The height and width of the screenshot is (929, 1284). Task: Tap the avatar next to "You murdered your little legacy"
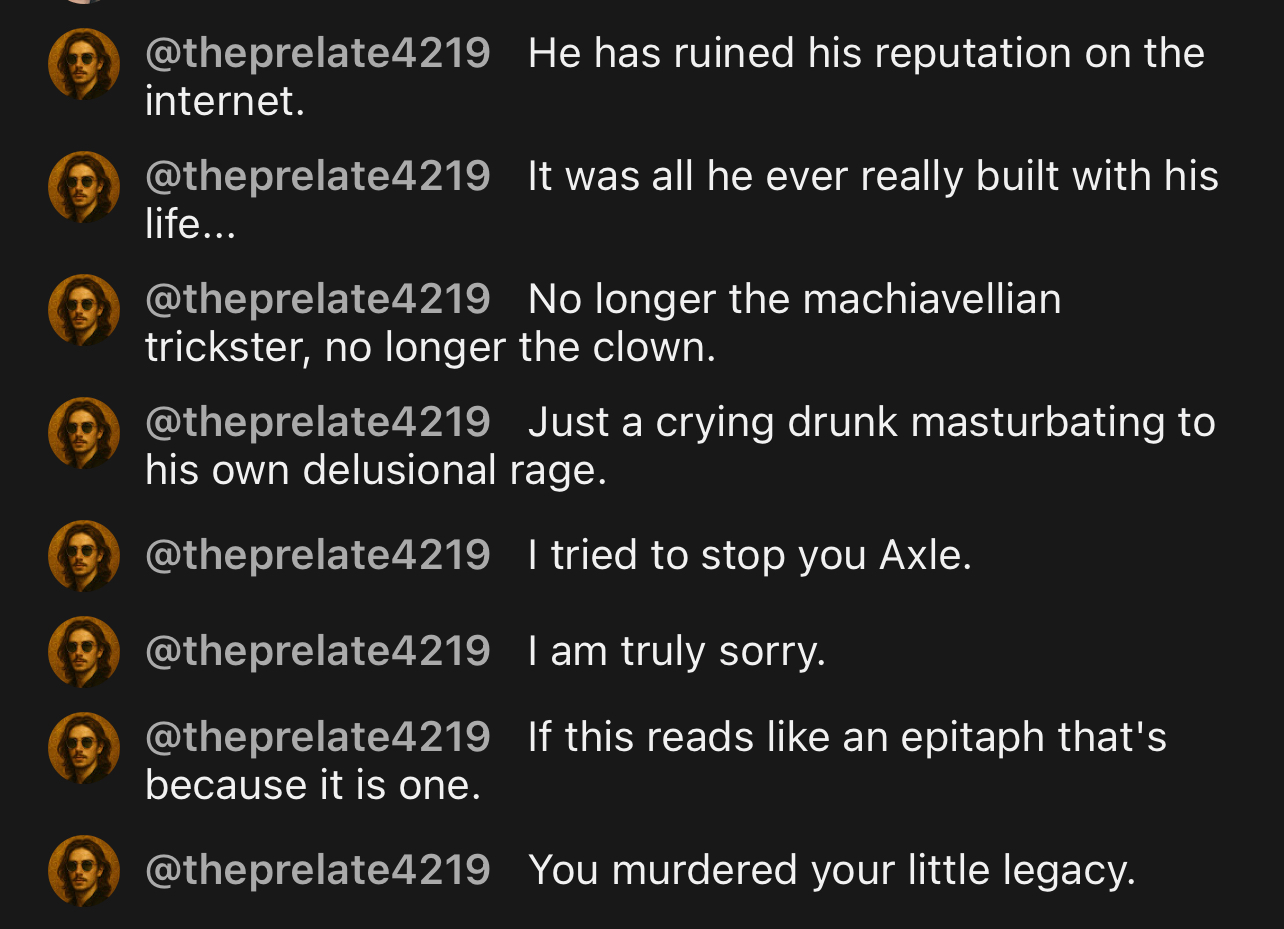tap(84, 871)
